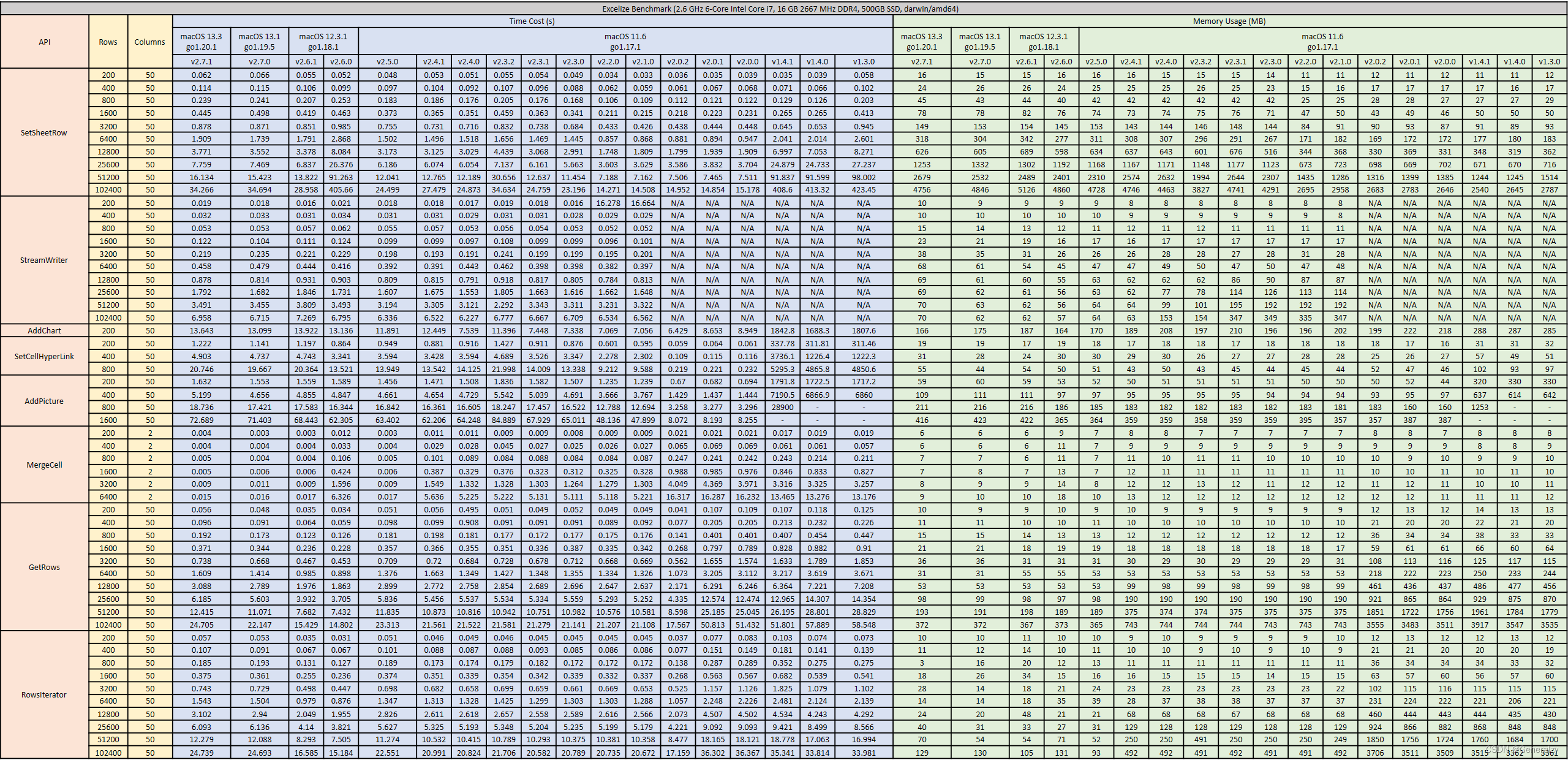Select the SetCellHyperLink label cell
The image size is (1568, 760).
click(44, 357)
